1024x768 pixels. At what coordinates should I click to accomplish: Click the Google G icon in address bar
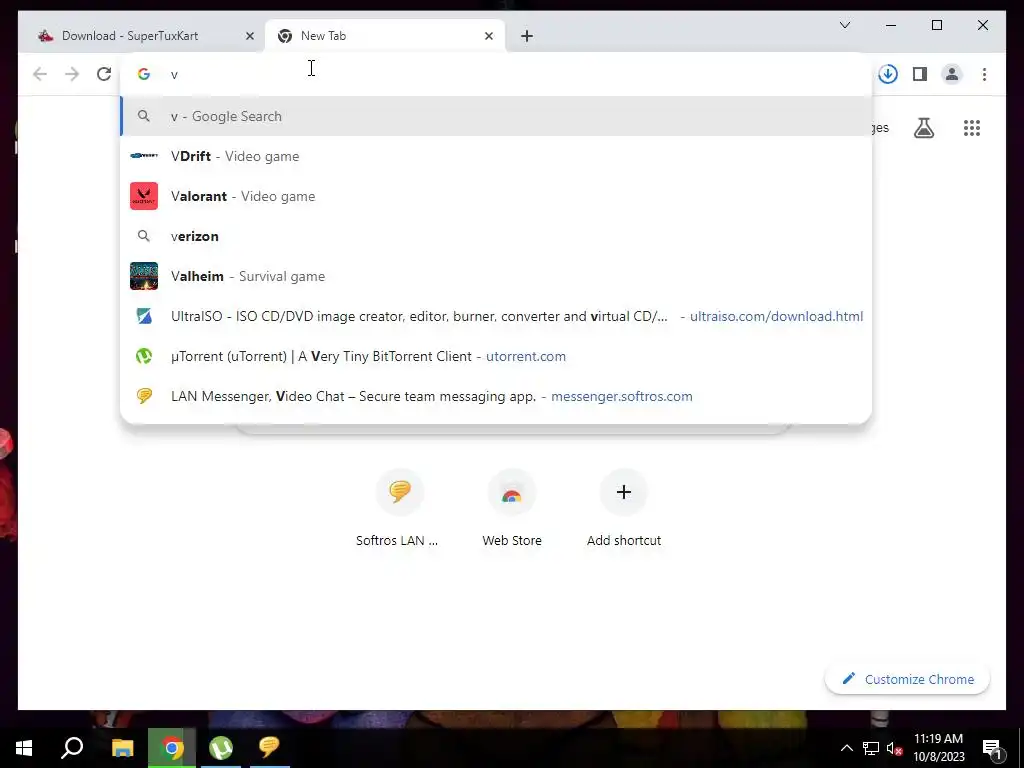click(144, 74)
